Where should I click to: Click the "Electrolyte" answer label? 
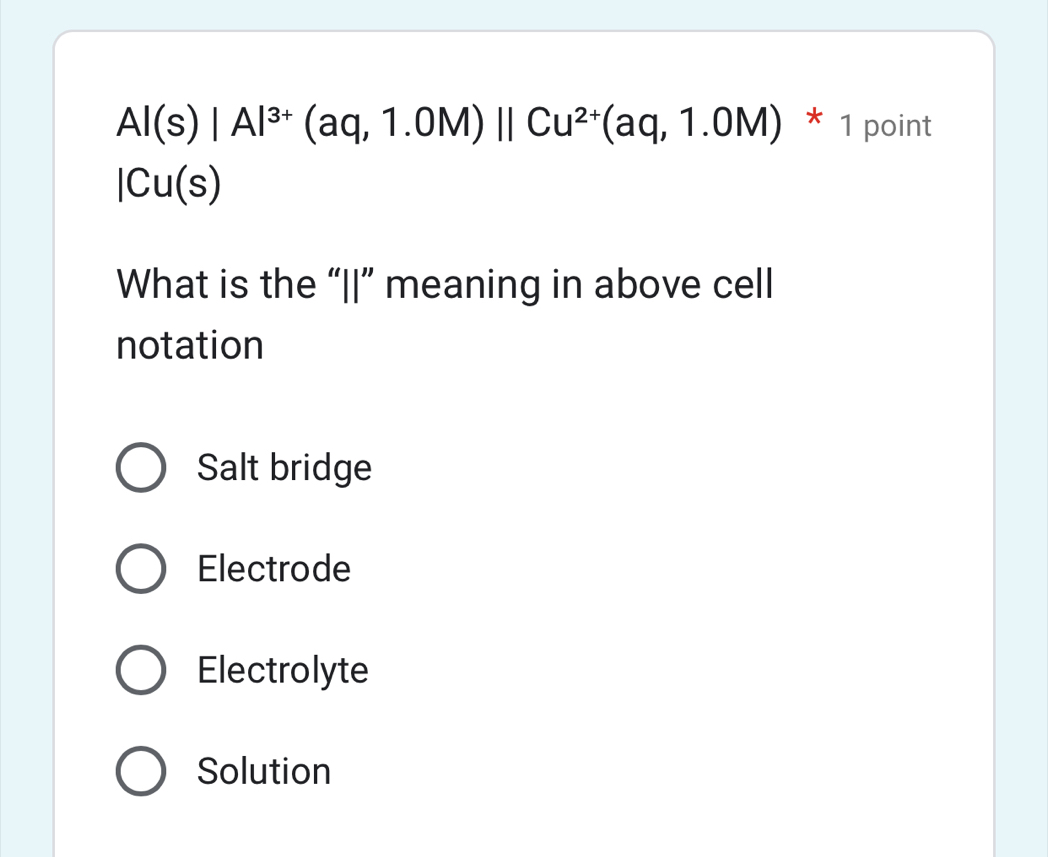point(283,670)
